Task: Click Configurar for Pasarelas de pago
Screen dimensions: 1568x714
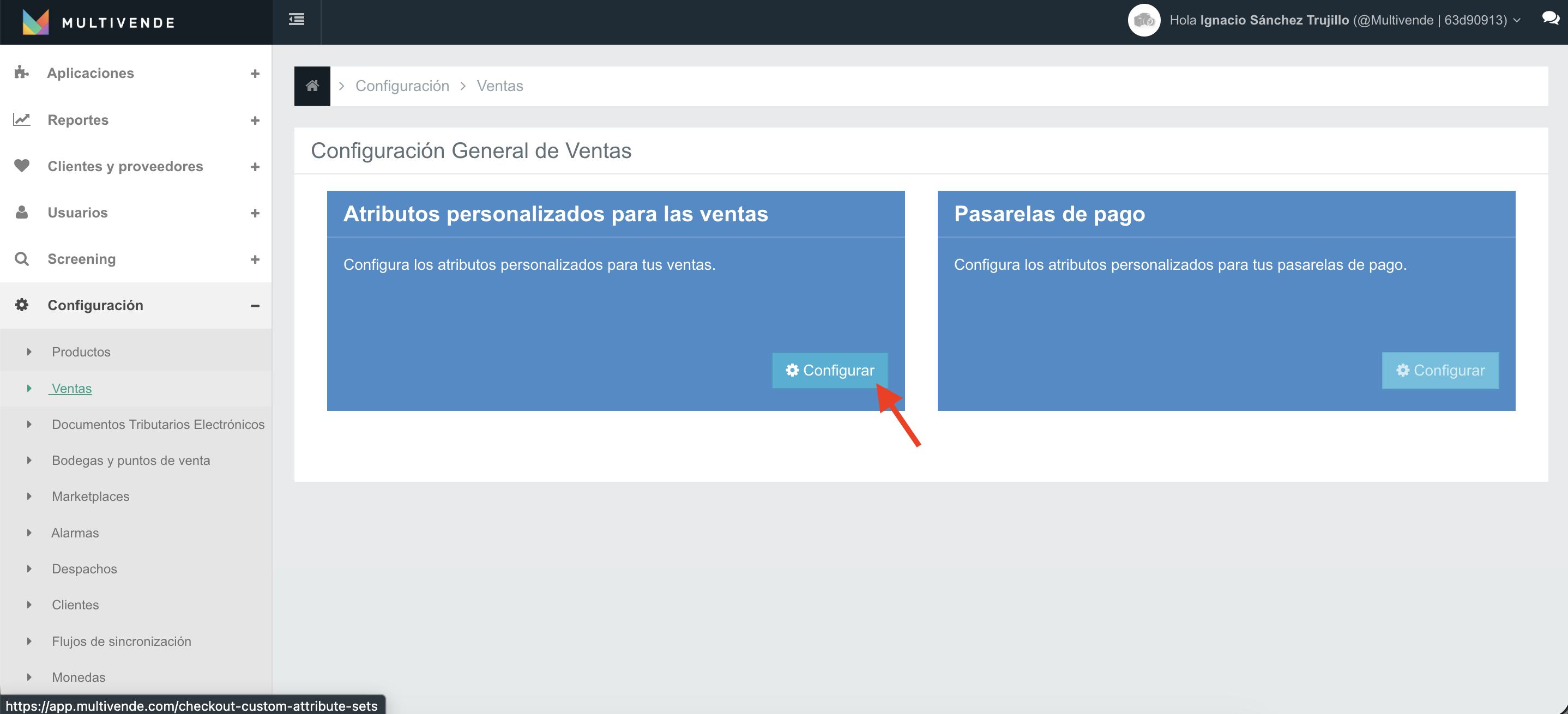Action: coord(1439,370)
